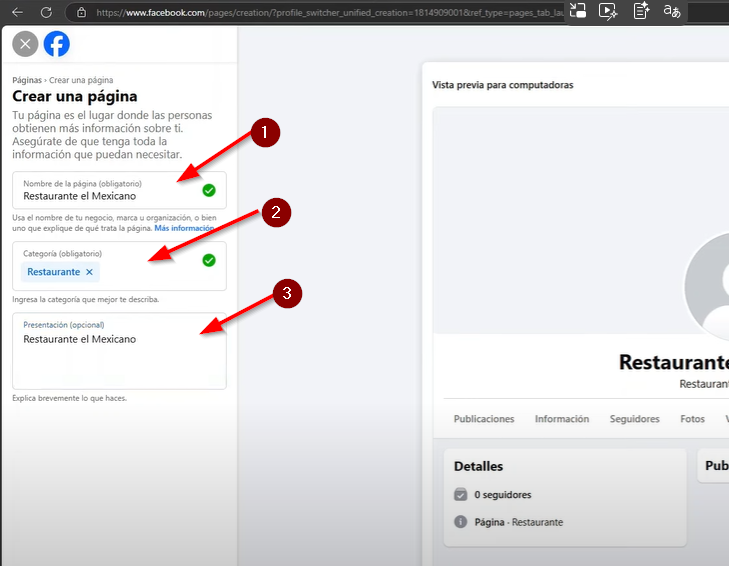Click the Páginas breadcrumb link
Viewport: 729px width, 566px height.
(27, 80)
